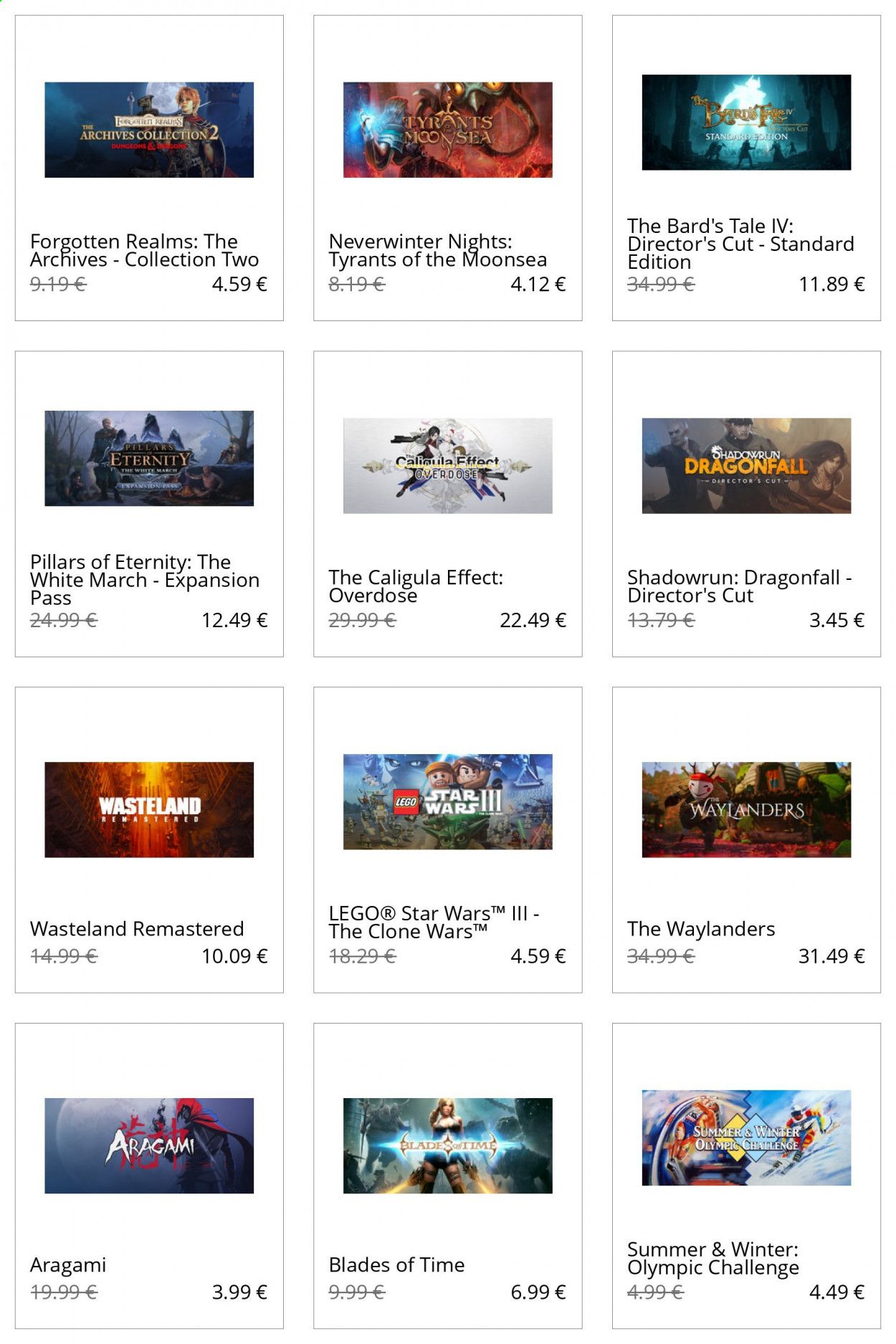The width and height of the screenshot is (896, 1344).
Task: Open the Forgotten Realms Archives Collection 2 cover image
Action: 149,130
